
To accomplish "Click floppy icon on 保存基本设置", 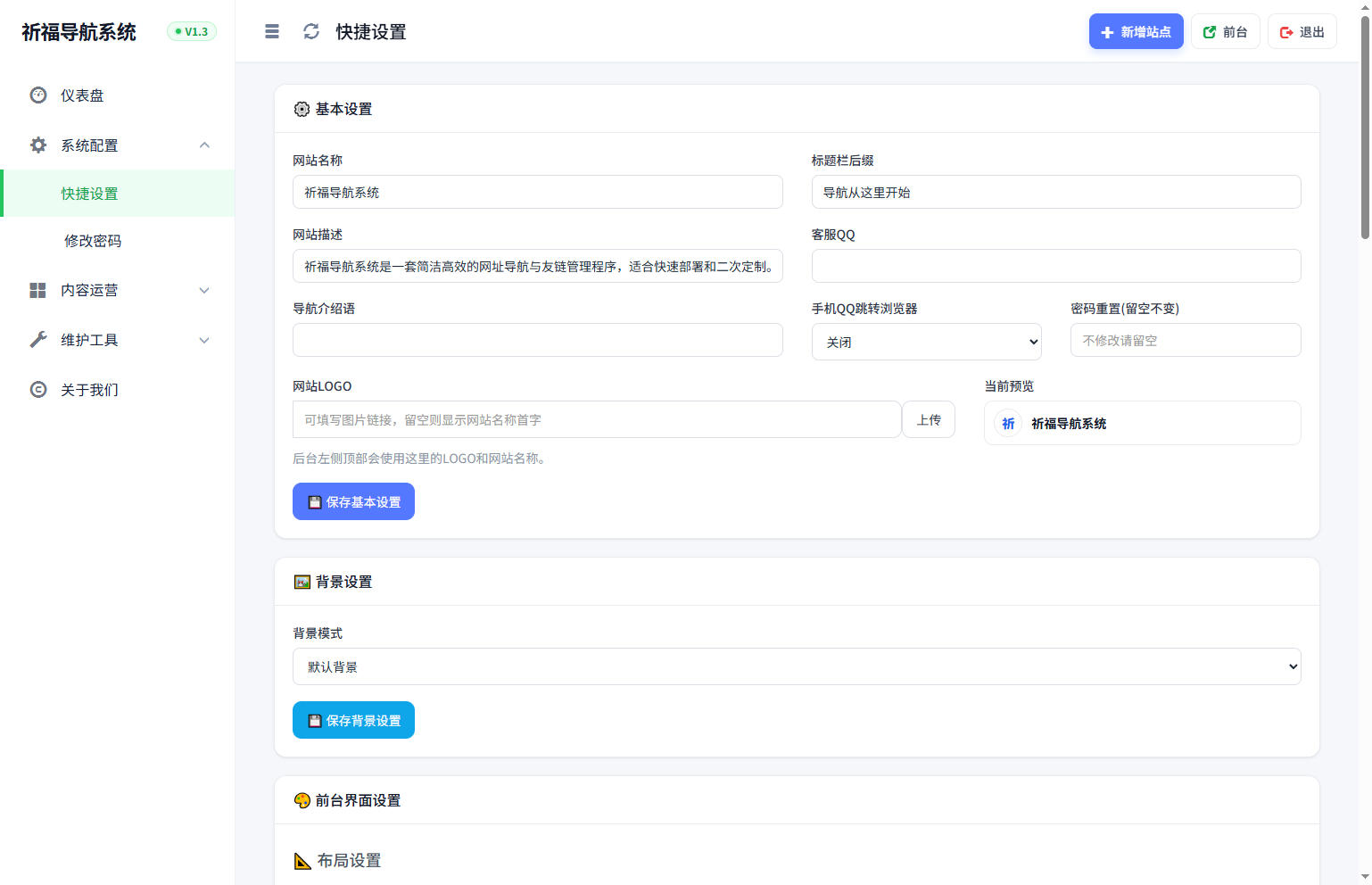I will 315,502.
